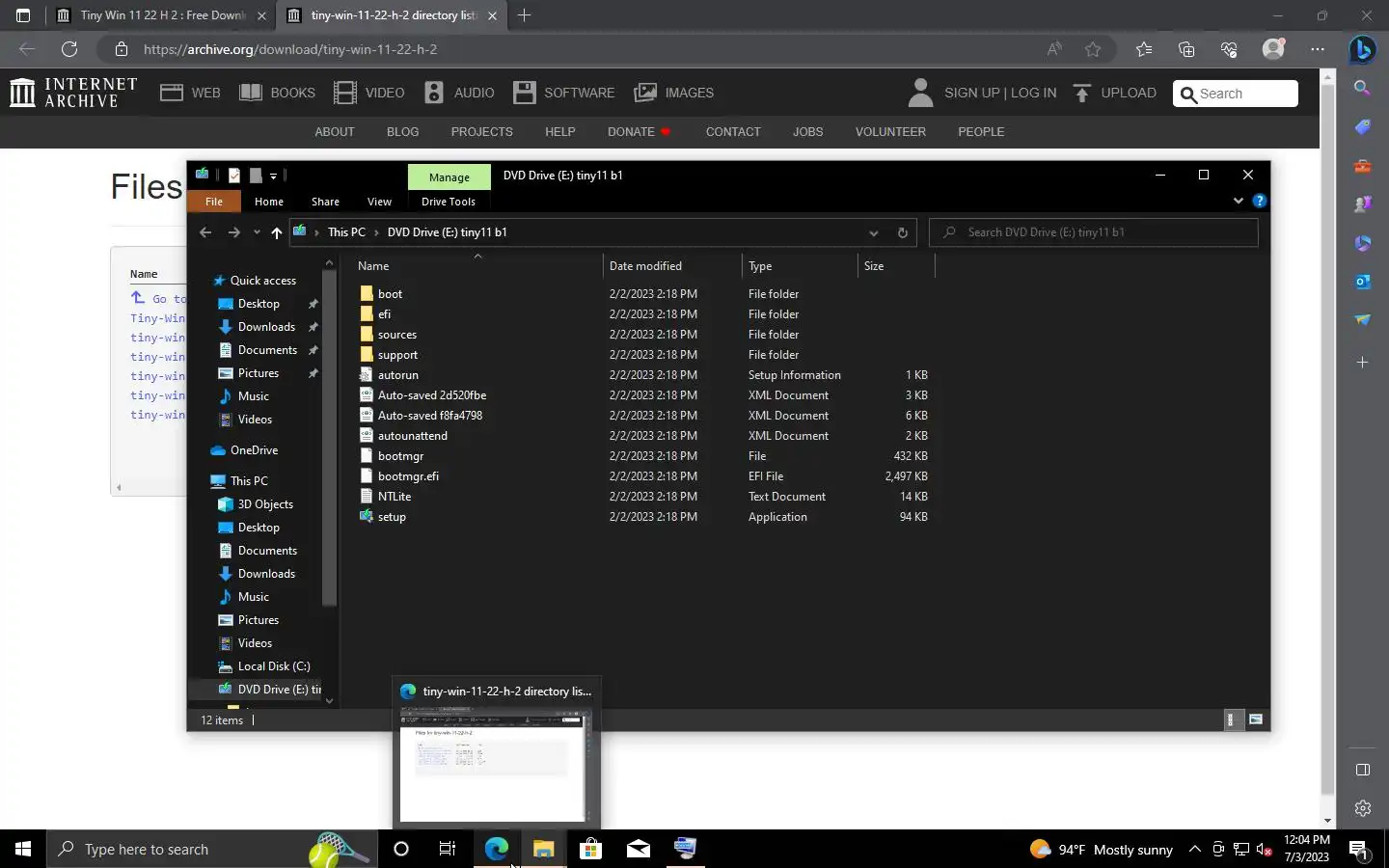Expand the File Explorer ribbon

[x=1238, y=201]
